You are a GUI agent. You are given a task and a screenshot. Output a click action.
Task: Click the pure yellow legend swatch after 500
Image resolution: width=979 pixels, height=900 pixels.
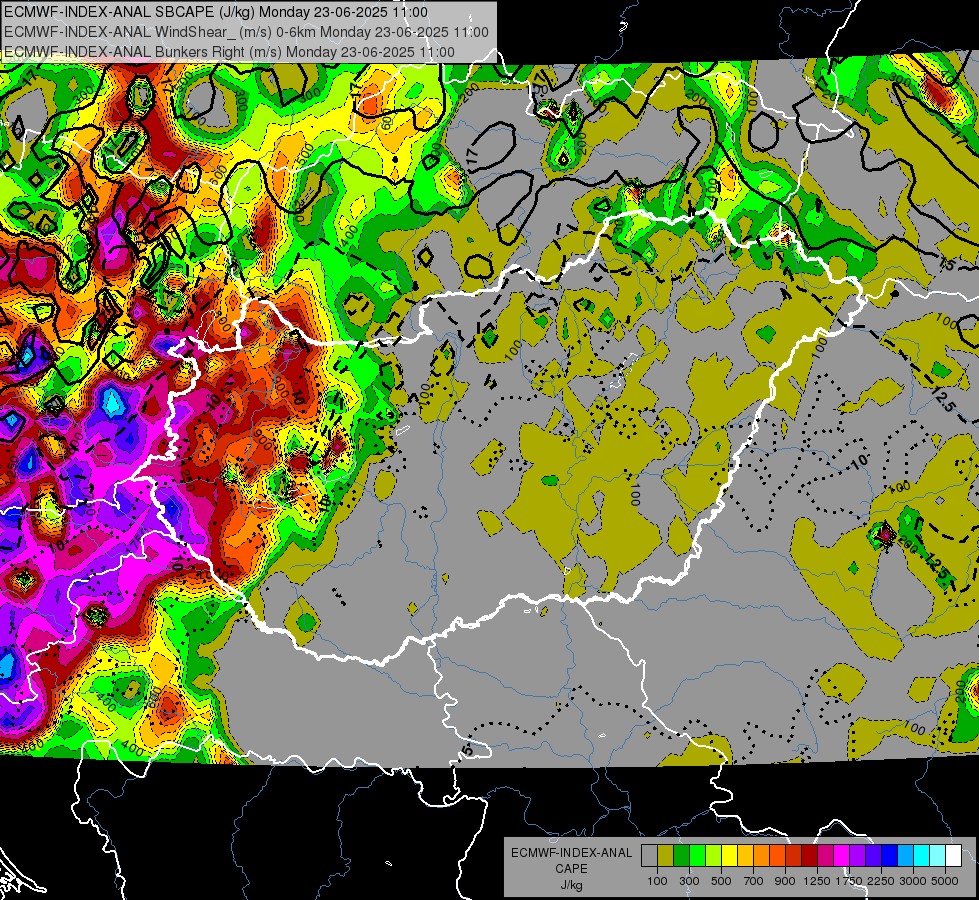(729, 855)
